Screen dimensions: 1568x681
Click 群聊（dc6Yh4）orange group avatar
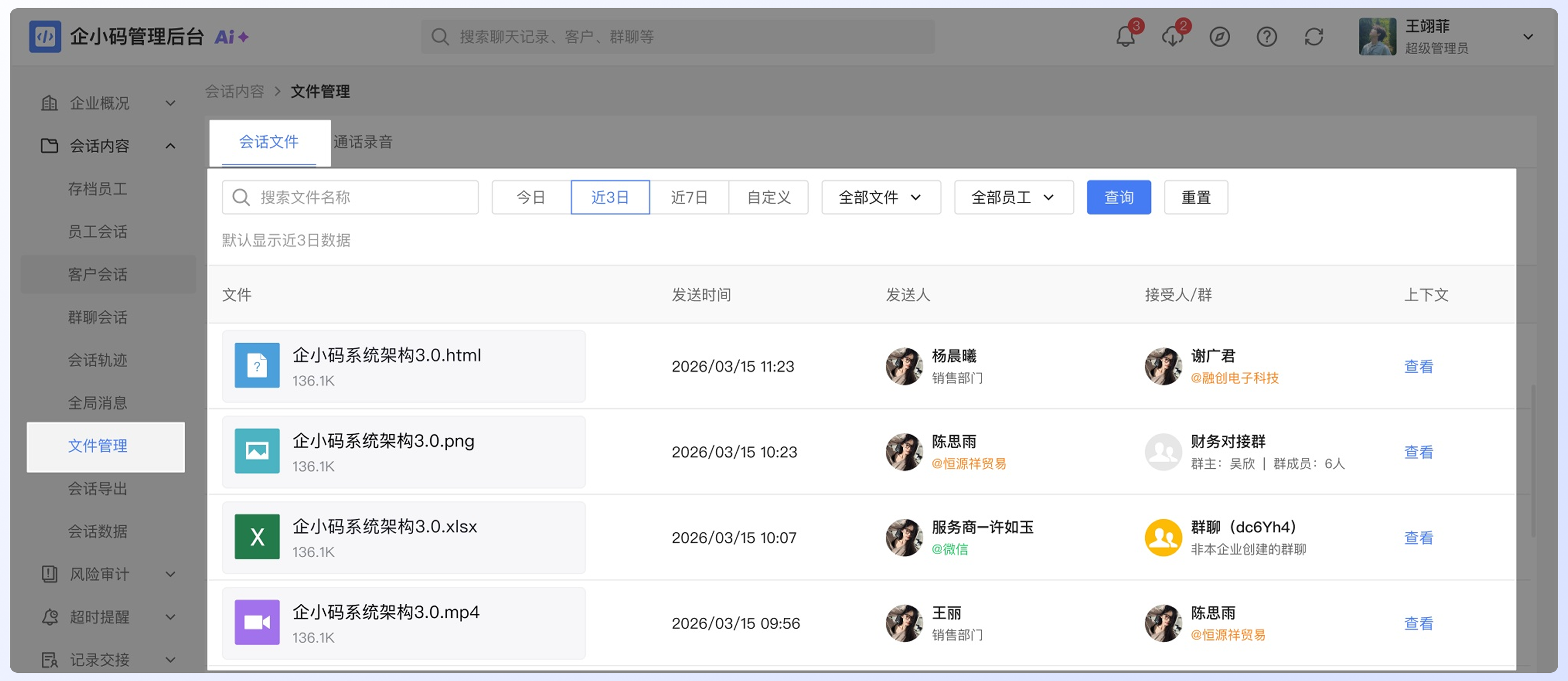pyautogui.click(x=1163, y=537)
